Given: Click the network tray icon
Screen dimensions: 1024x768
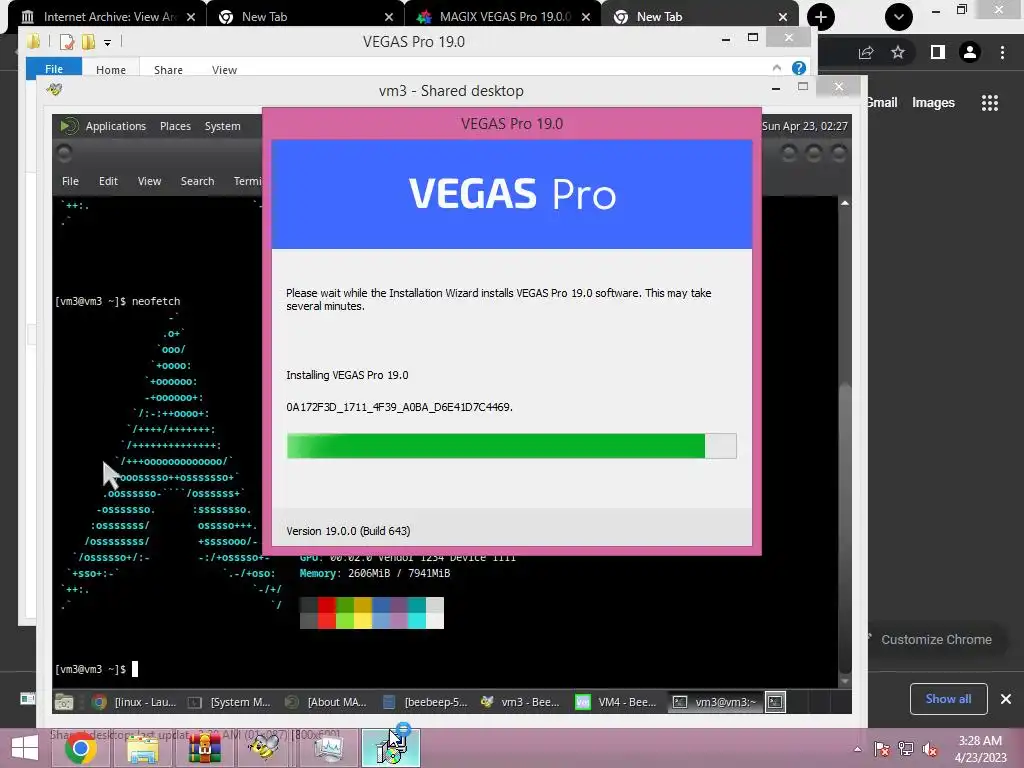Looking at the screenshot, I should click(x=906, y=749).
